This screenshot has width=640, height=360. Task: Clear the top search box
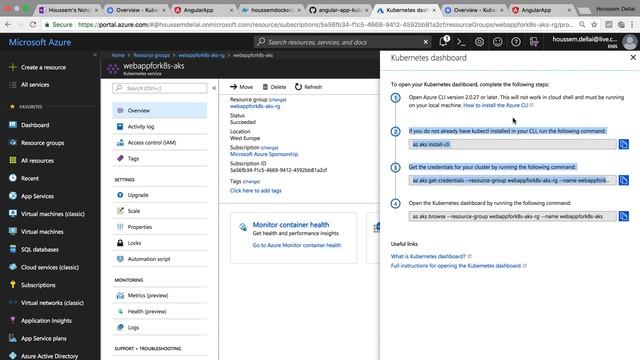click(426, 42)
